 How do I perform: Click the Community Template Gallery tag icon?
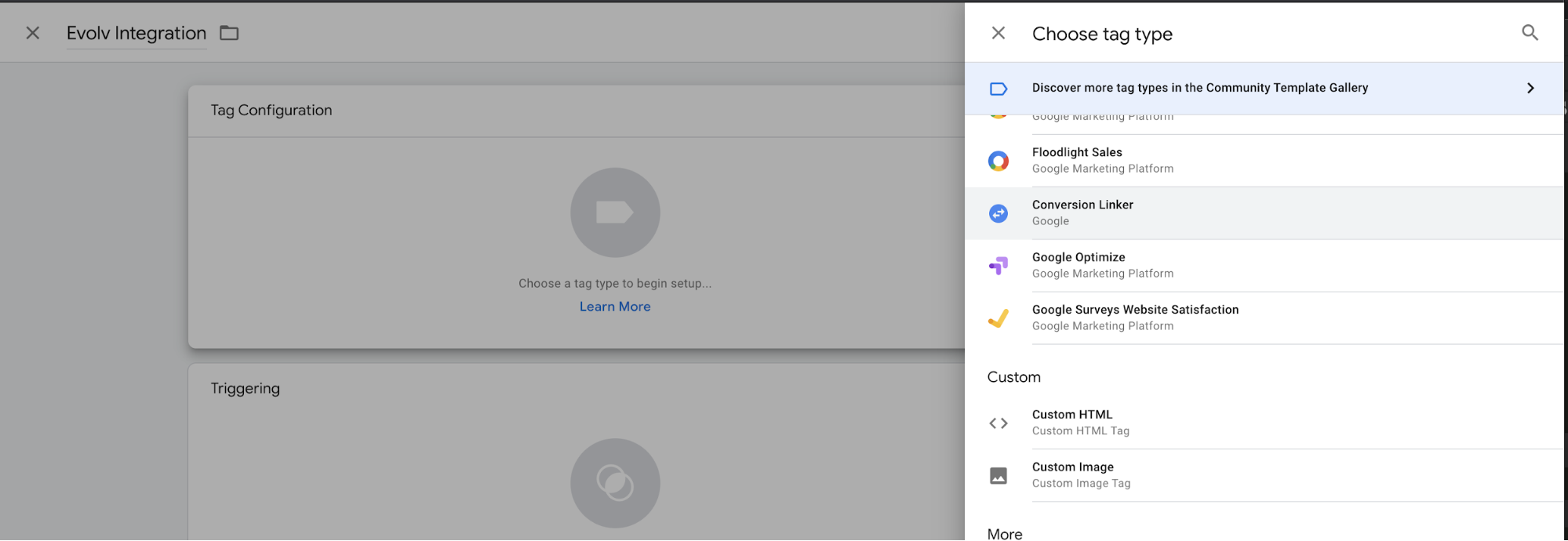[x=999, y=89]
